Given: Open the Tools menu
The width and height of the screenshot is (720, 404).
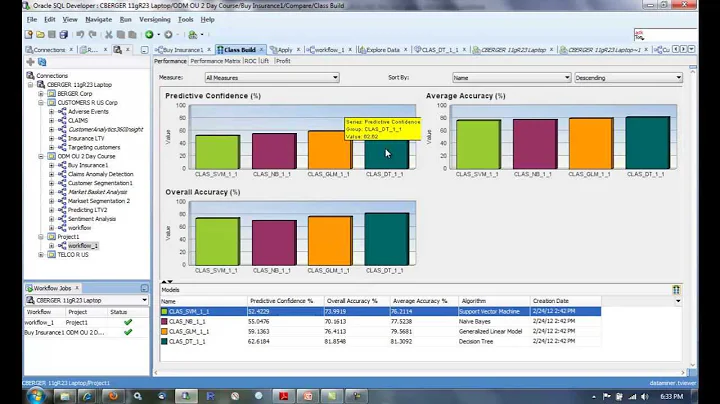Looking at the screenshot, I should coord(186,19).
